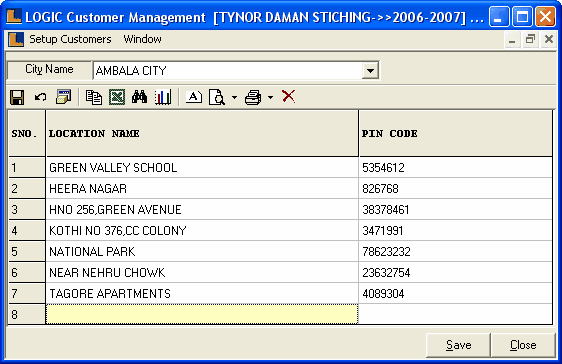The height and width of the screenshot is (364, 562).
Task: Select the GREEN VALLEY SCHOOL location cell
Action: 202,167
